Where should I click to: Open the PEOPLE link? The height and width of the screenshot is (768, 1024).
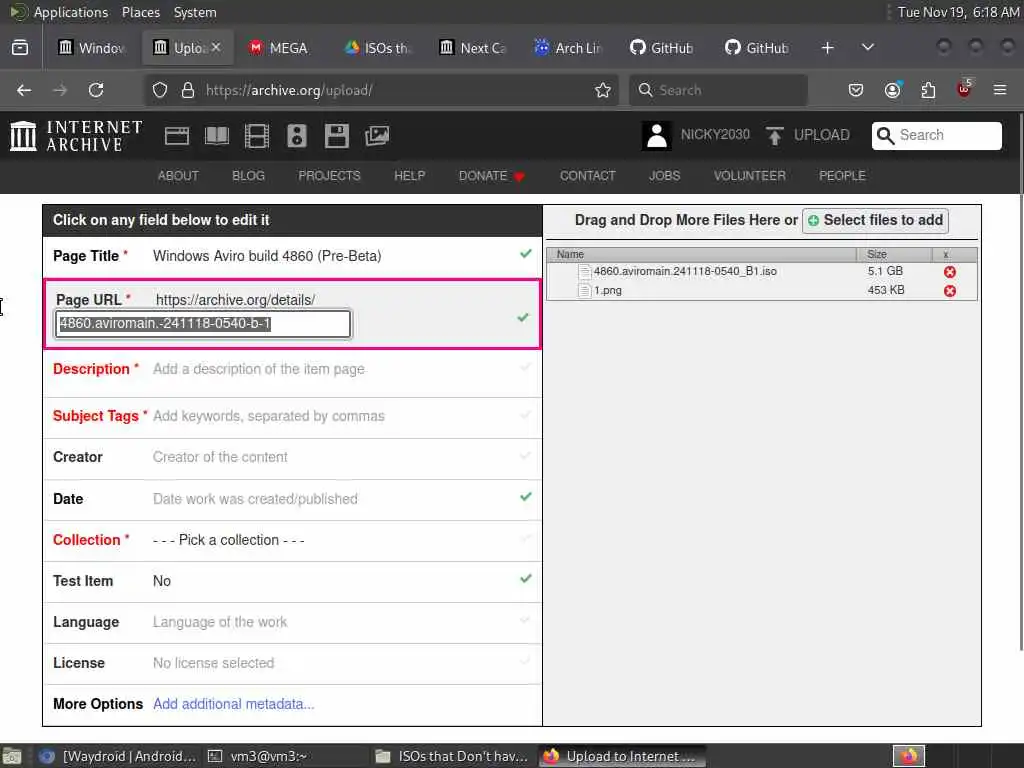(842, 176)
